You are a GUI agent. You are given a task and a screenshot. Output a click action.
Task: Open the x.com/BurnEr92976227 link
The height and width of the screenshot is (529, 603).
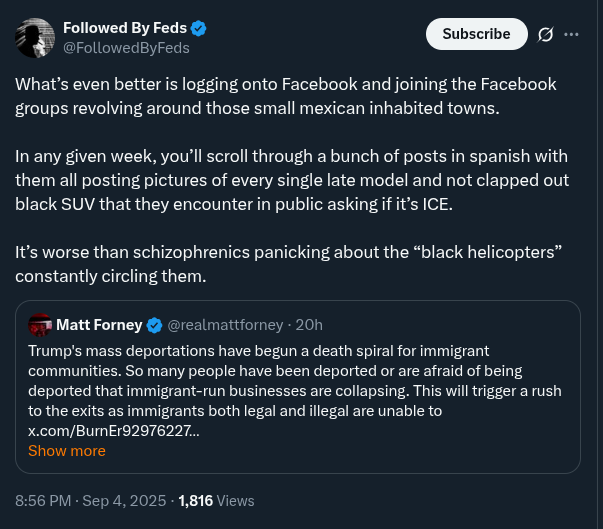pyautogui.click(x=113, y=430)
